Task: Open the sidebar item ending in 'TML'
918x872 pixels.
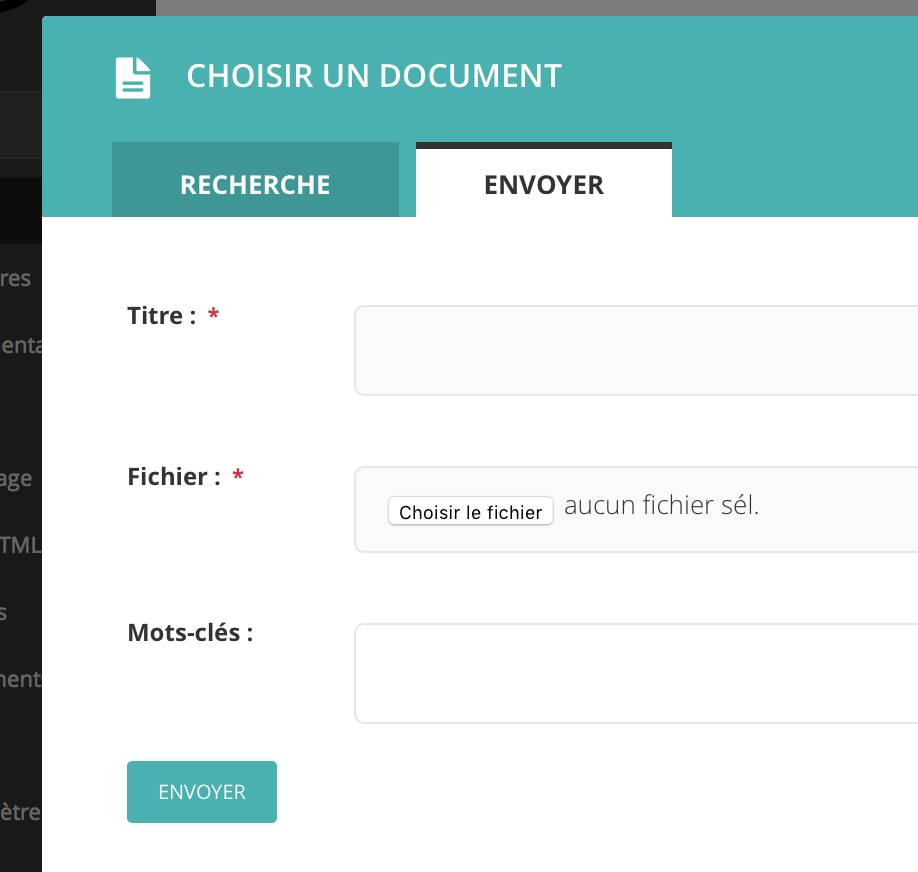Action: (20, 545)
